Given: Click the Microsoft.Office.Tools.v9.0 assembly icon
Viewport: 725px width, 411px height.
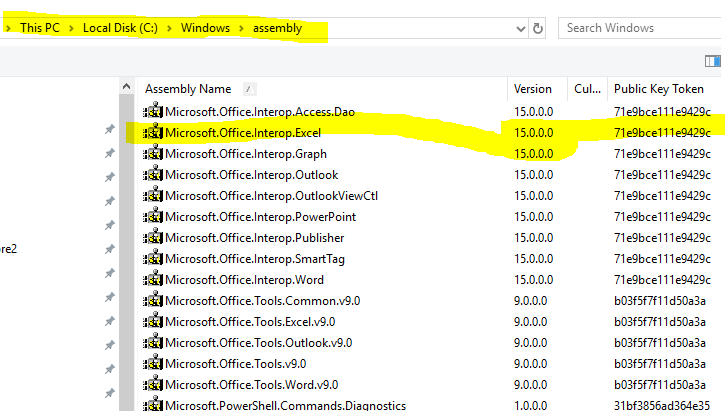Looking at the screenshot, I should click(153, 363).
